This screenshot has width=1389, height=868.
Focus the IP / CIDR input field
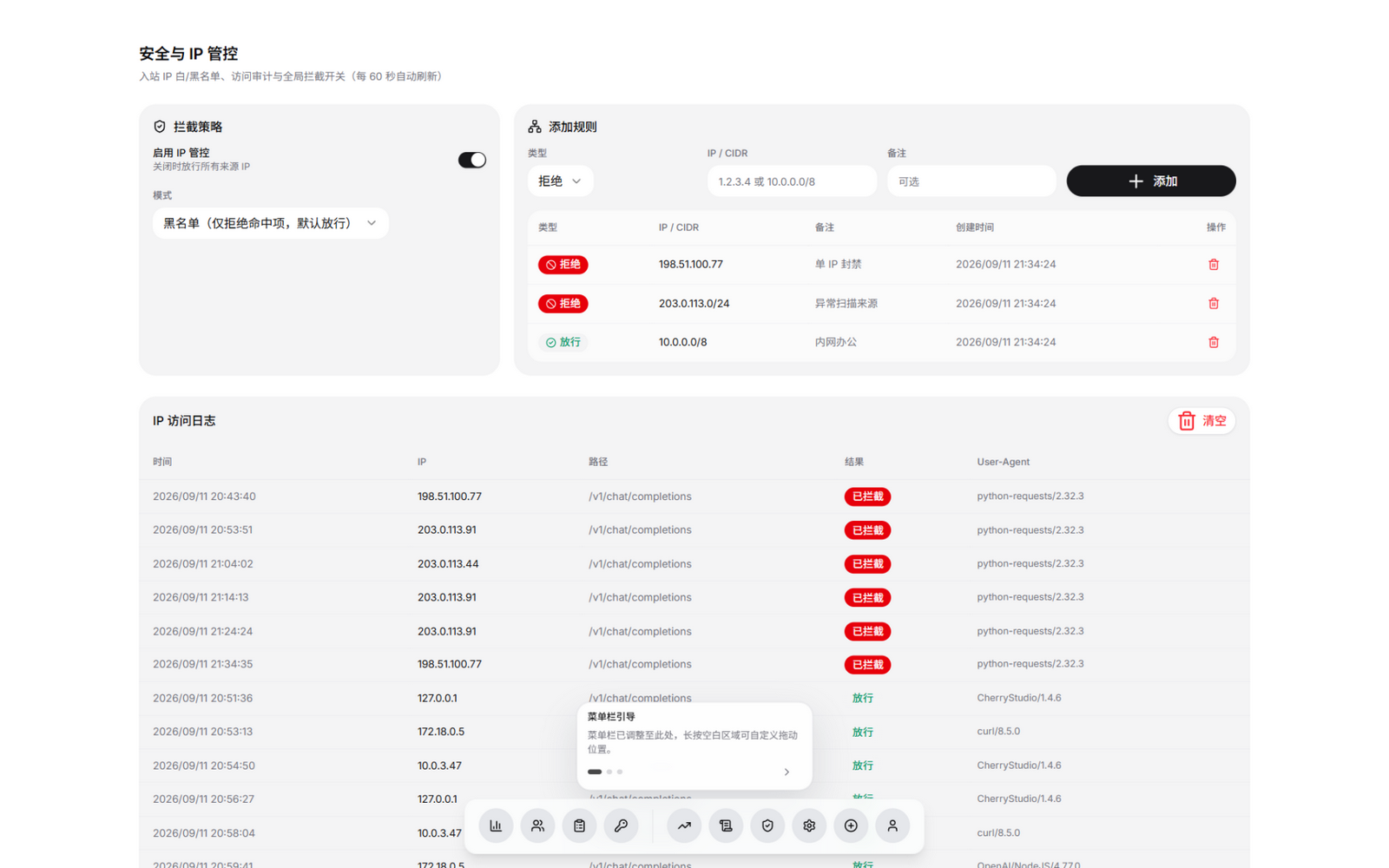pos(792,181)
